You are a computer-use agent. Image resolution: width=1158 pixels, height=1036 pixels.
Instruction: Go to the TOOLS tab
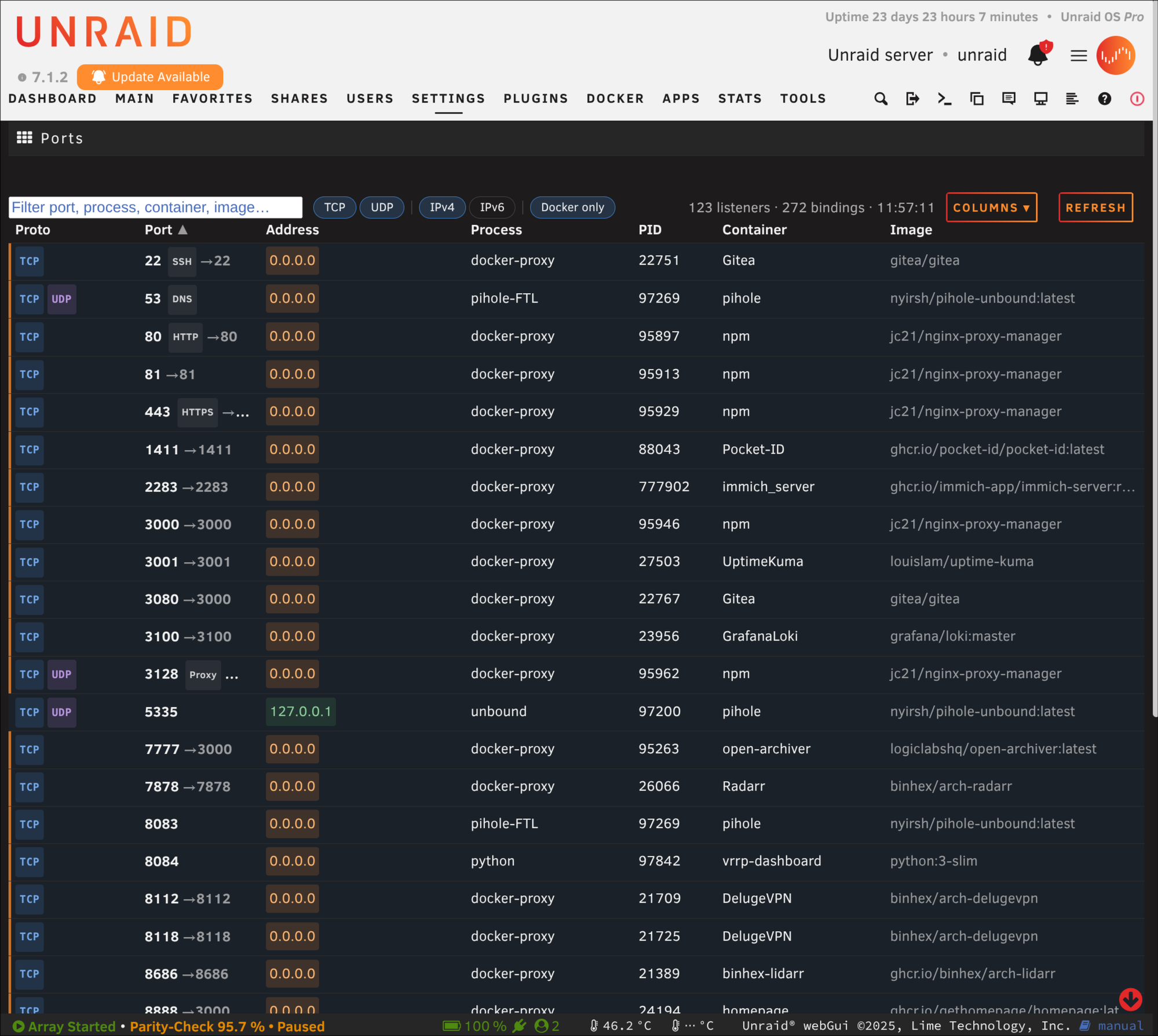tap(803, 99)
